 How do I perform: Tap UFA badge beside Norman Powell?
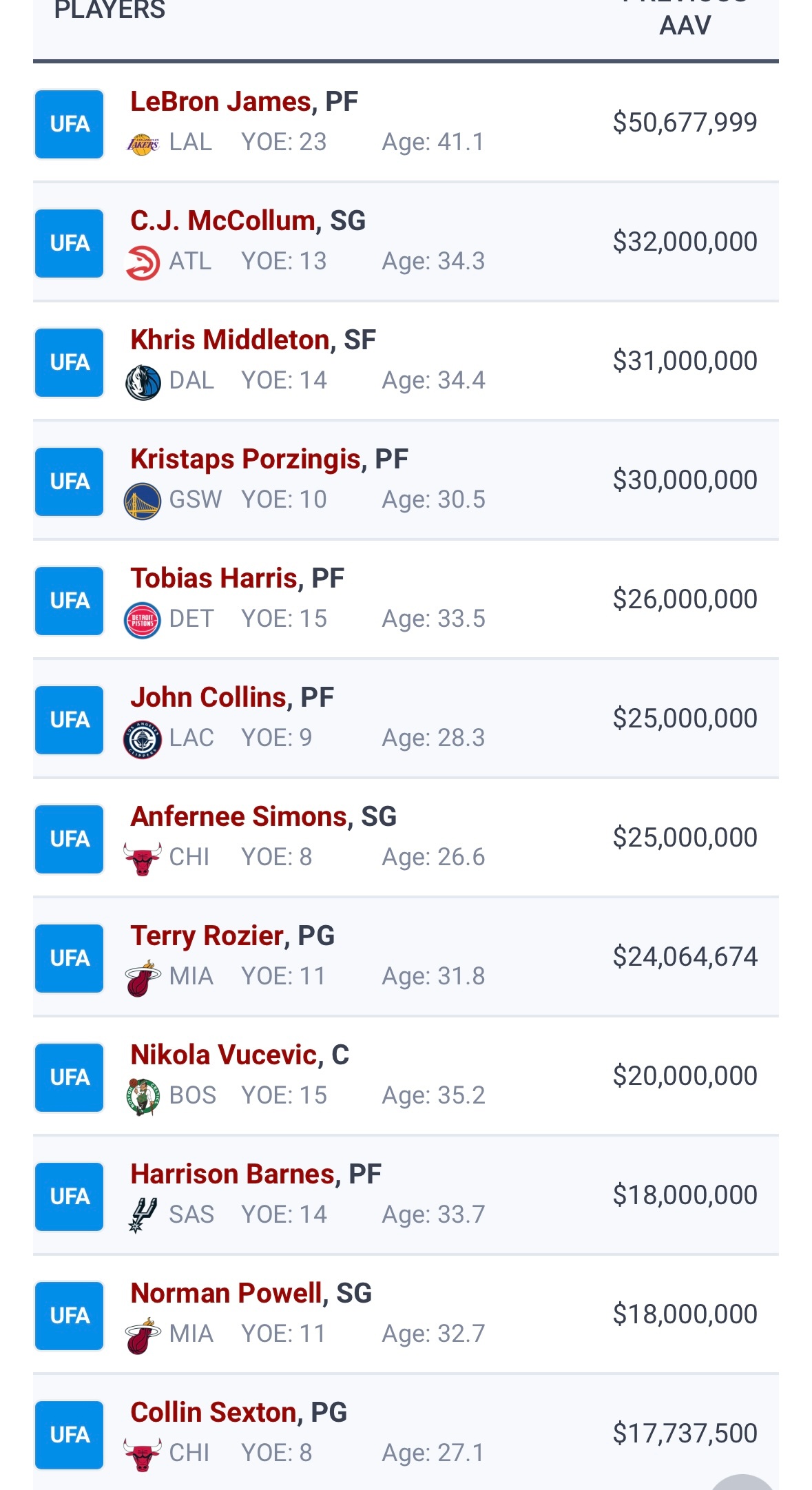click(70, 1316)
